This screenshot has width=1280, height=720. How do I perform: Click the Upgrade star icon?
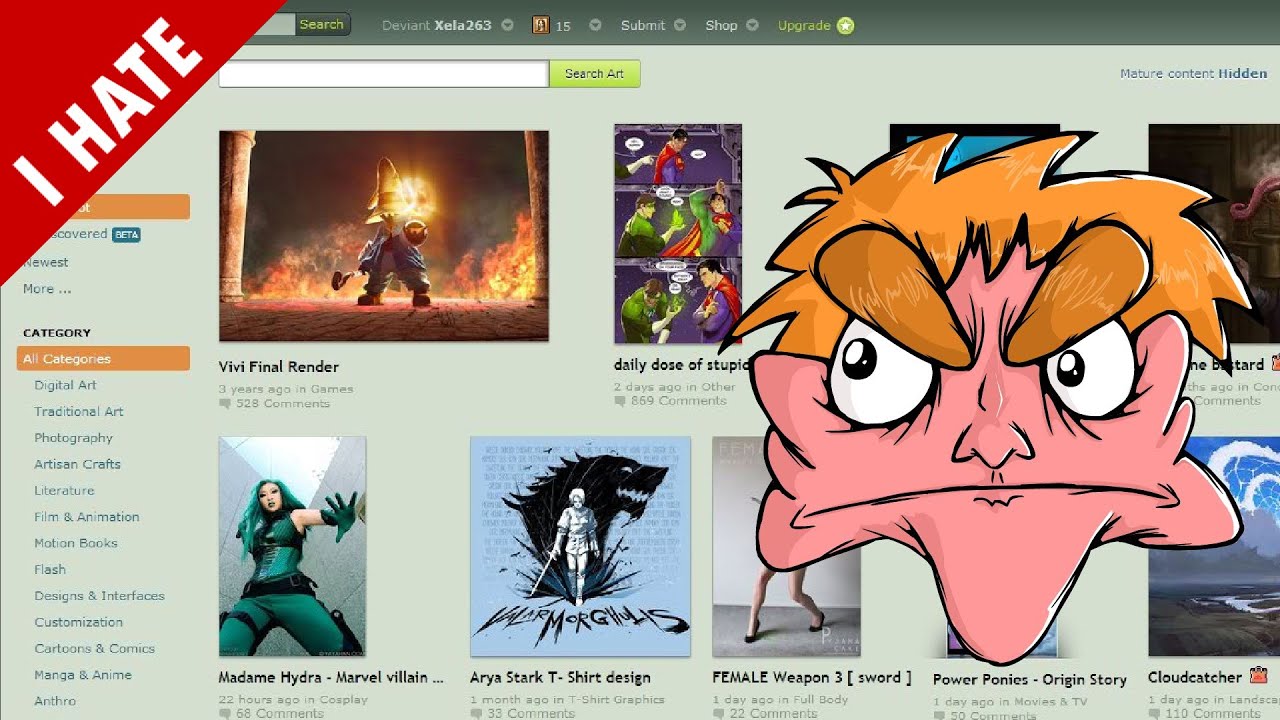(846, 25)
